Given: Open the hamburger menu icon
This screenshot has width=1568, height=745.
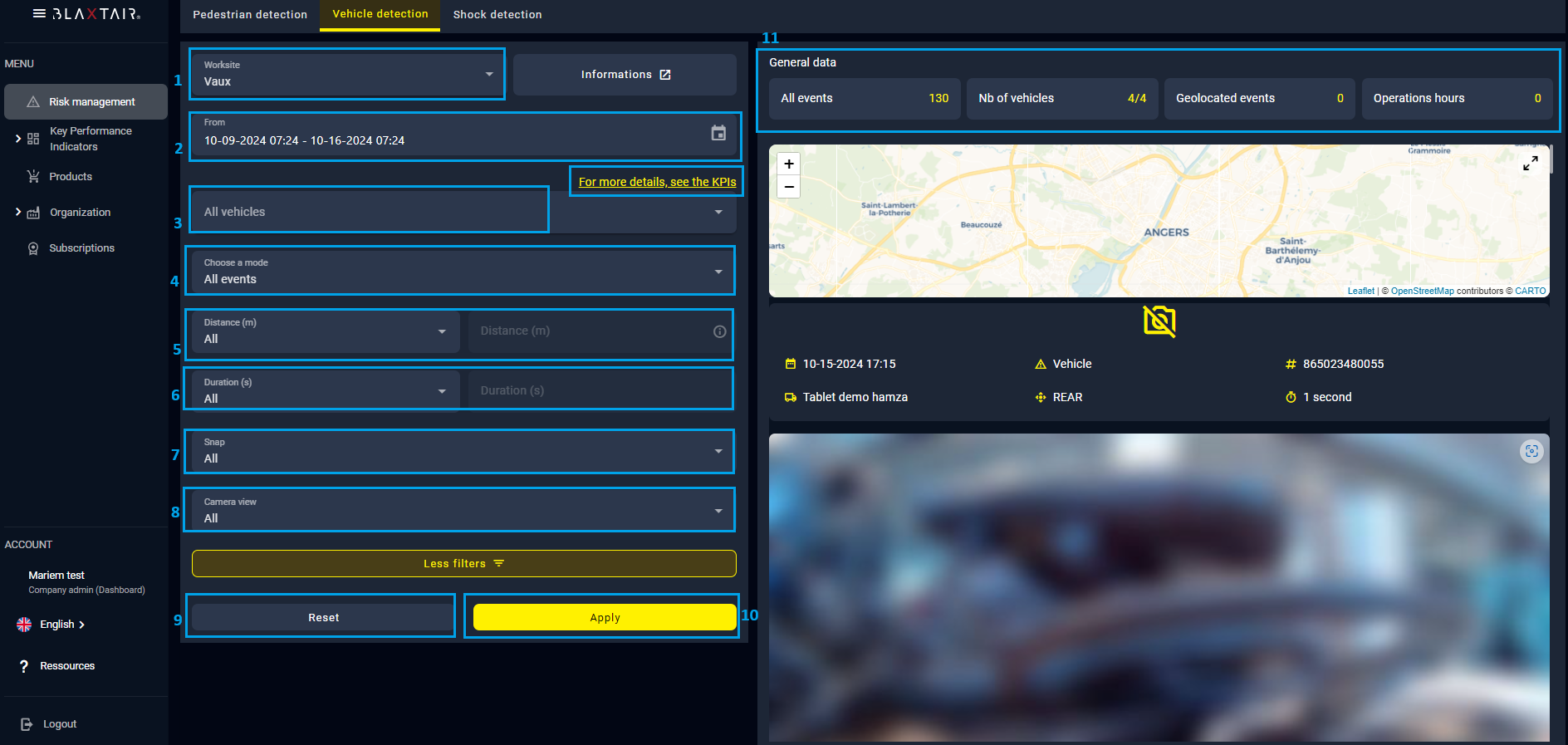Looking at the screenshot, I should pyautogui.click(x=39, y=13).
